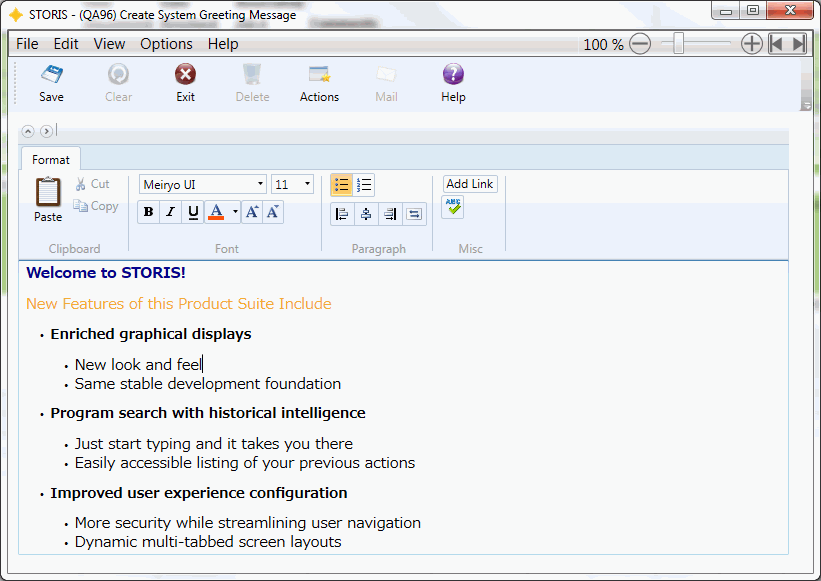The height and width of the screenshot is (581, 821).
Task: Toggle bold formatting
Action: coord(148,212)
